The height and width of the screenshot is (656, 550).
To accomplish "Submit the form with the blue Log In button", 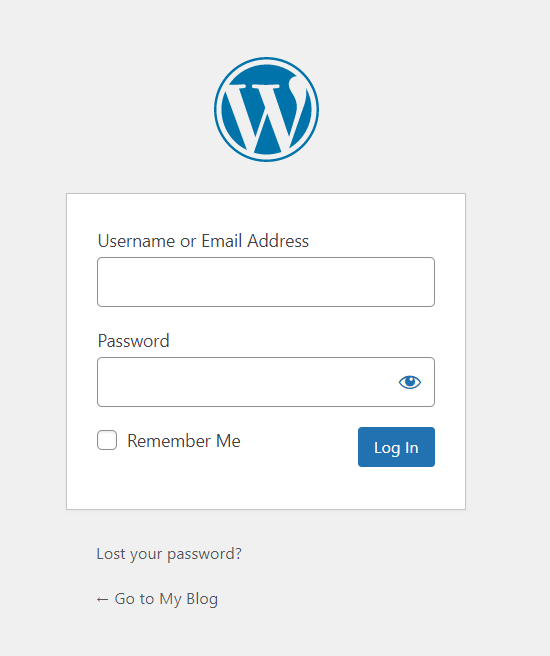I will tap(396, 447).
